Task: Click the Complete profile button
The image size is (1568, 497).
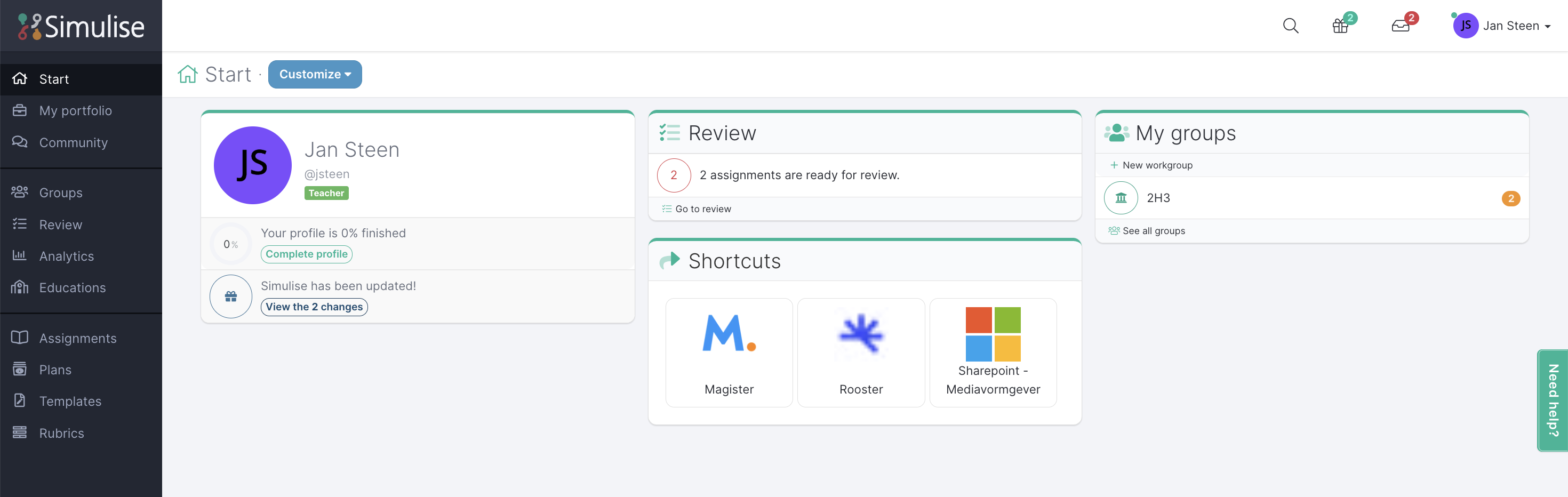Action: coord(306,254)
